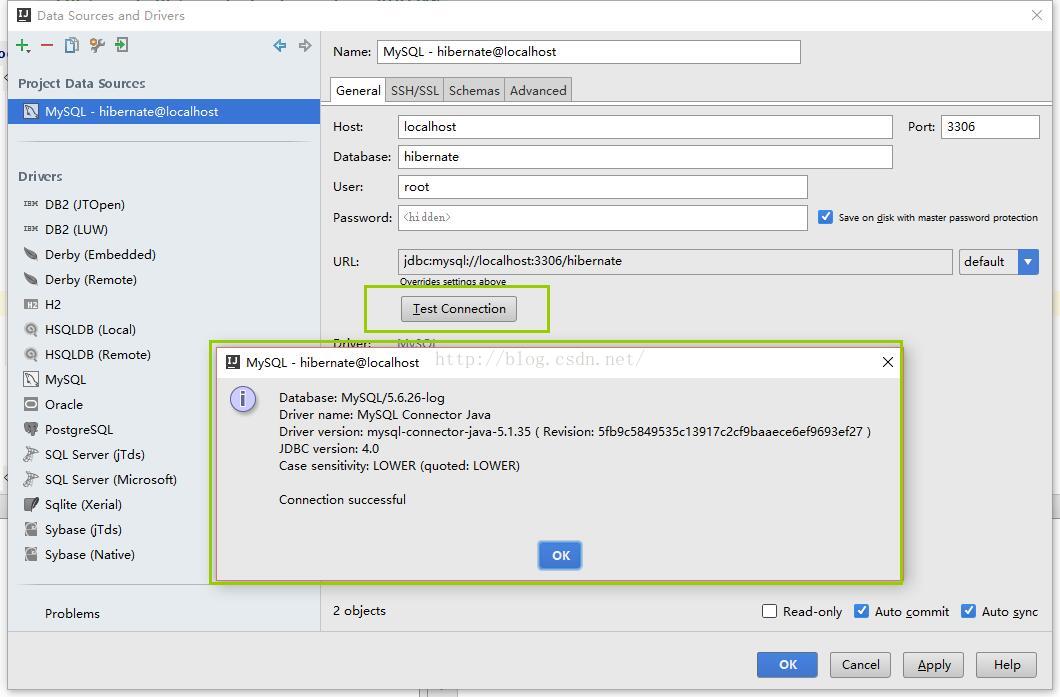This screenshot has width=1060, height=697.
Task: Click the Port field showing 3306
Action: point(990,127)
